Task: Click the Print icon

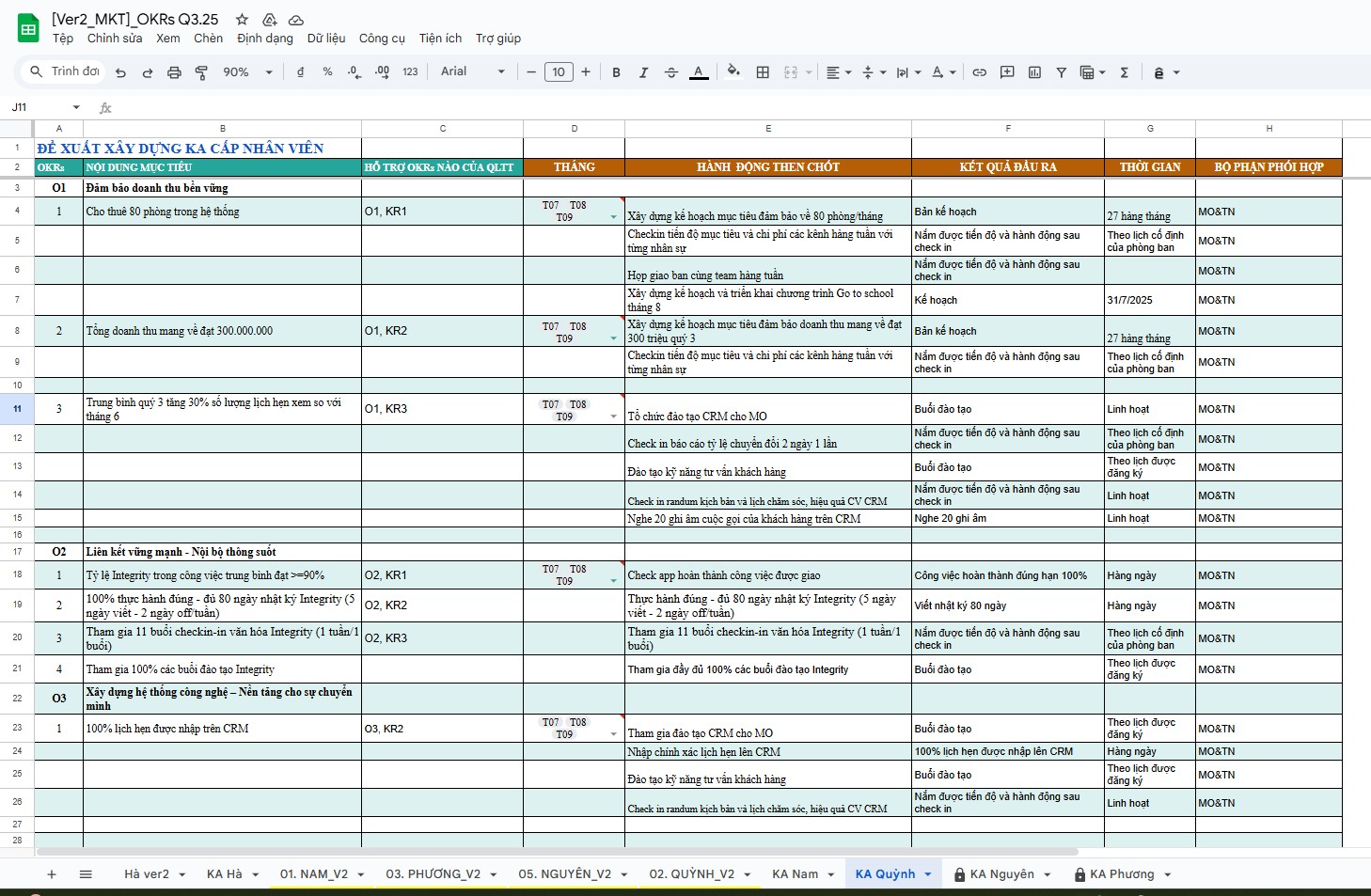Action: tap(174, 72)
